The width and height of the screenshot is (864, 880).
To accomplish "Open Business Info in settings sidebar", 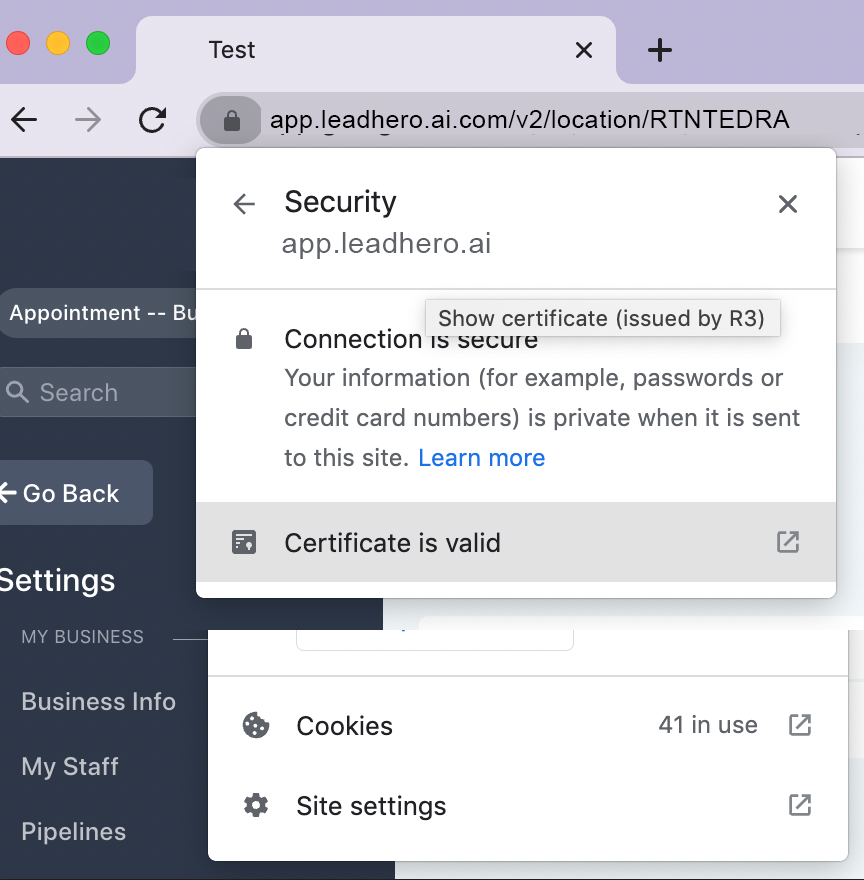I will click(x=98, y=702).
